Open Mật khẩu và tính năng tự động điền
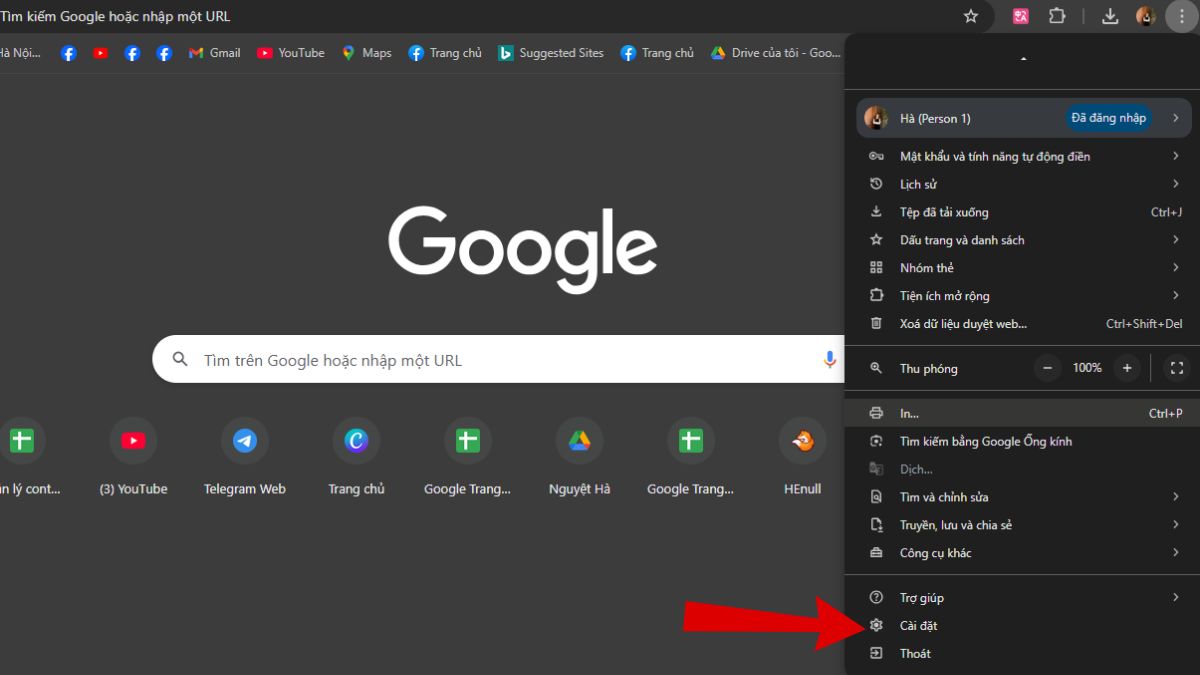This screenshot has width=1200, height=675. (1024, 156)
